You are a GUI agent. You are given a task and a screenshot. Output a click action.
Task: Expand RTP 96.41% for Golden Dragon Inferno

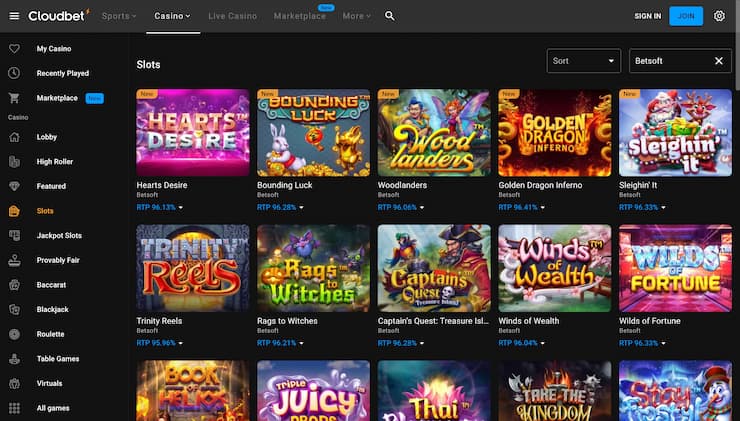click(x=521, y=207)
